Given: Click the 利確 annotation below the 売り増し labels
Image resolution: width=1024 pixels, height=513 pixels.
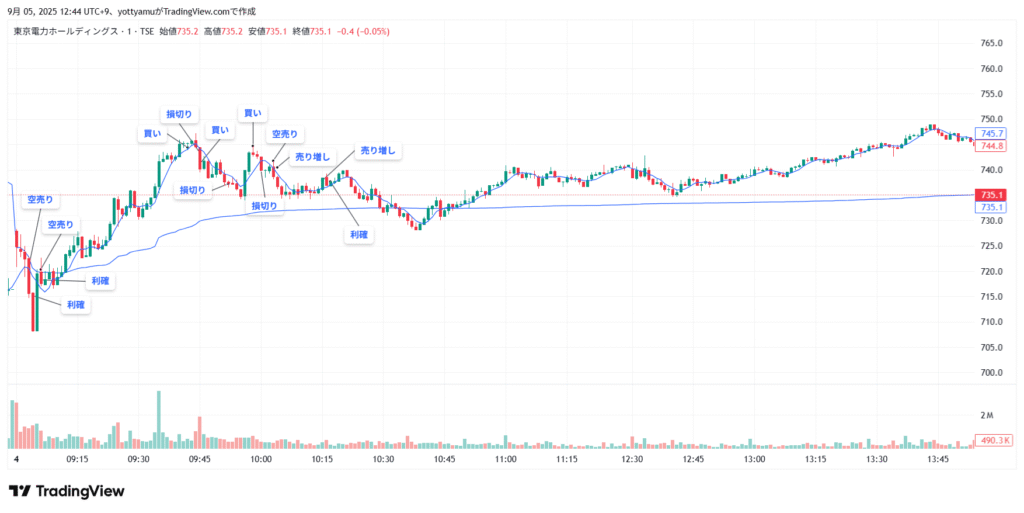Looking at the screenshot, I should pos(359,236).
